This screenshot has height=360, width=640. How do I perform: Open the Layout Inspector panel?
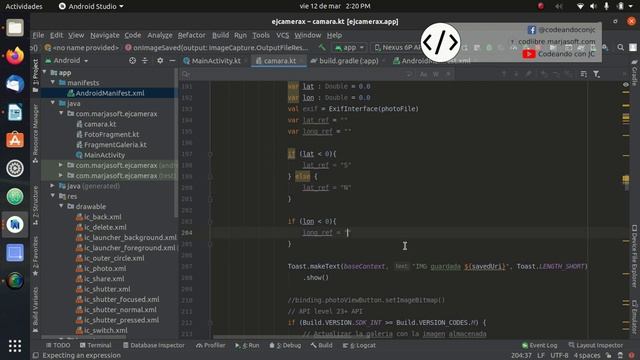coord(596,345)
